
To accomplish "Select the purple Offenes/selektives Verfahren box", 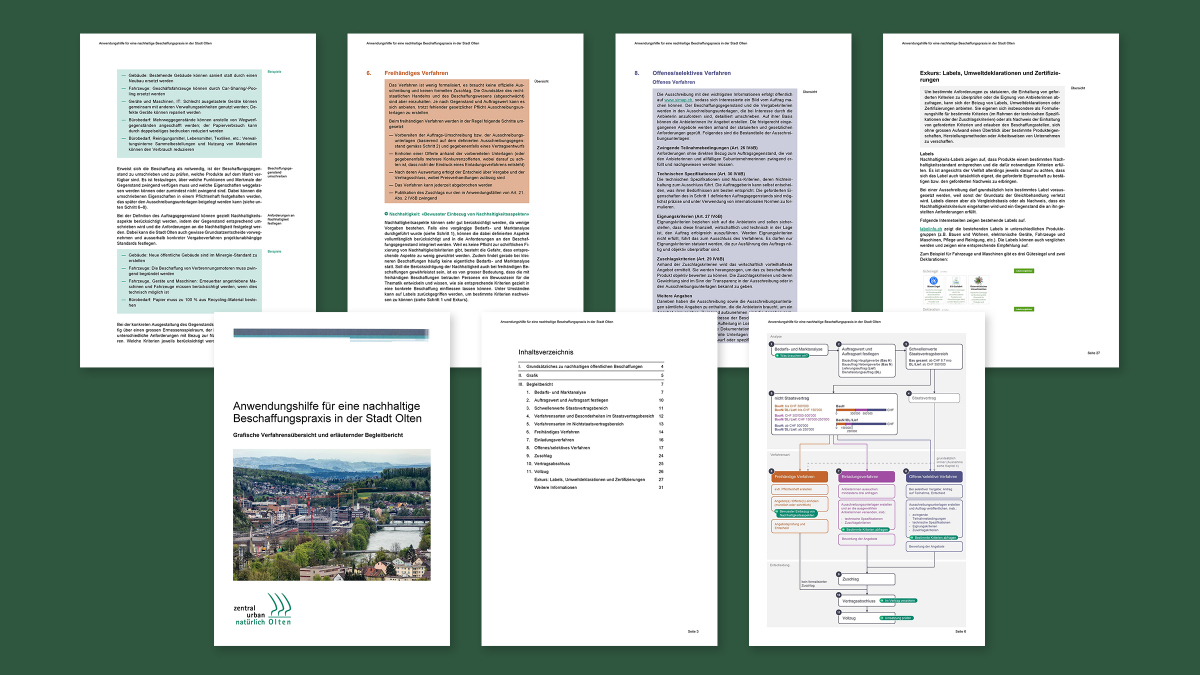I will (x=933, y=477).
